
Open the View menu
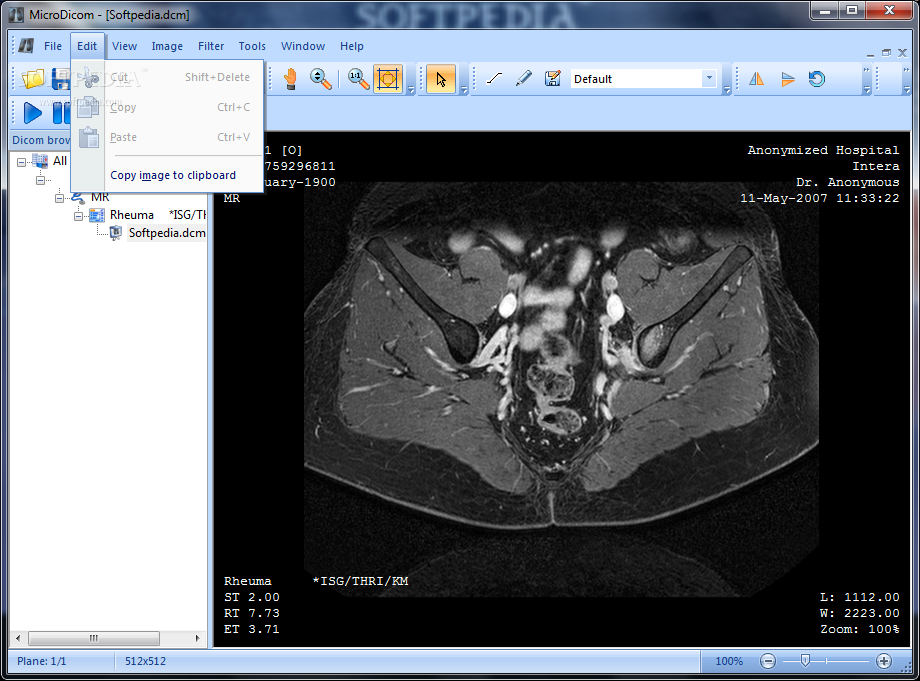[x=124, y=46]
